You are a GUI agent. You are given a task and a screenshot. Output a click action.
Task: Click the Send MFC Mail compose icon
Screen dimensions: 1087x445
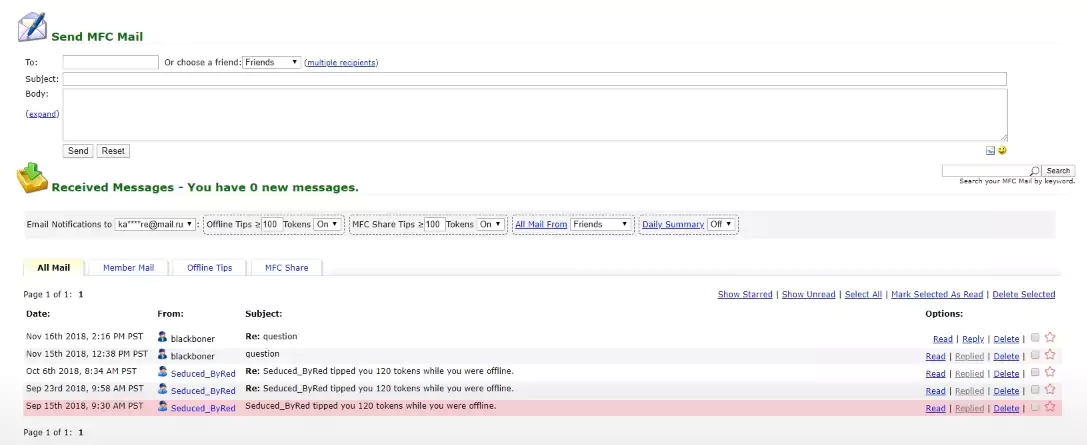pyautogui.click(x=32, y=26)
